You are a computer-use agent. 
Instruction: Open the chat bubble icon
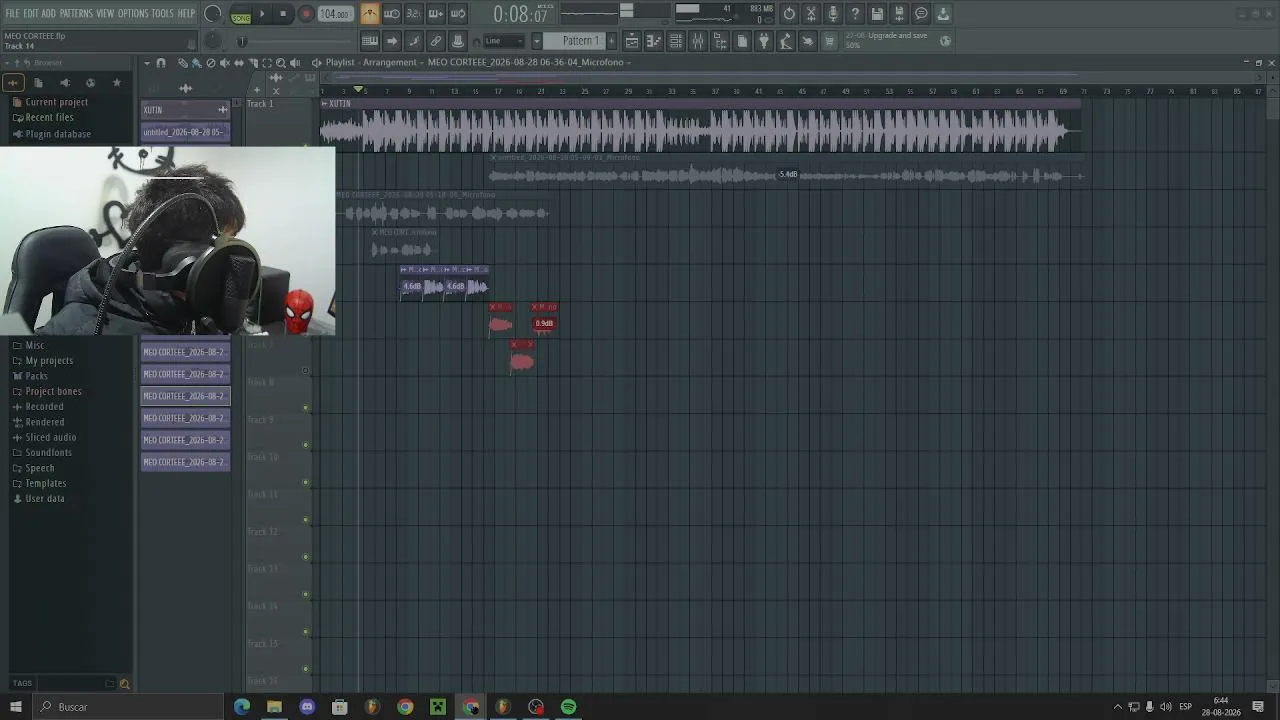click(921, 14)
